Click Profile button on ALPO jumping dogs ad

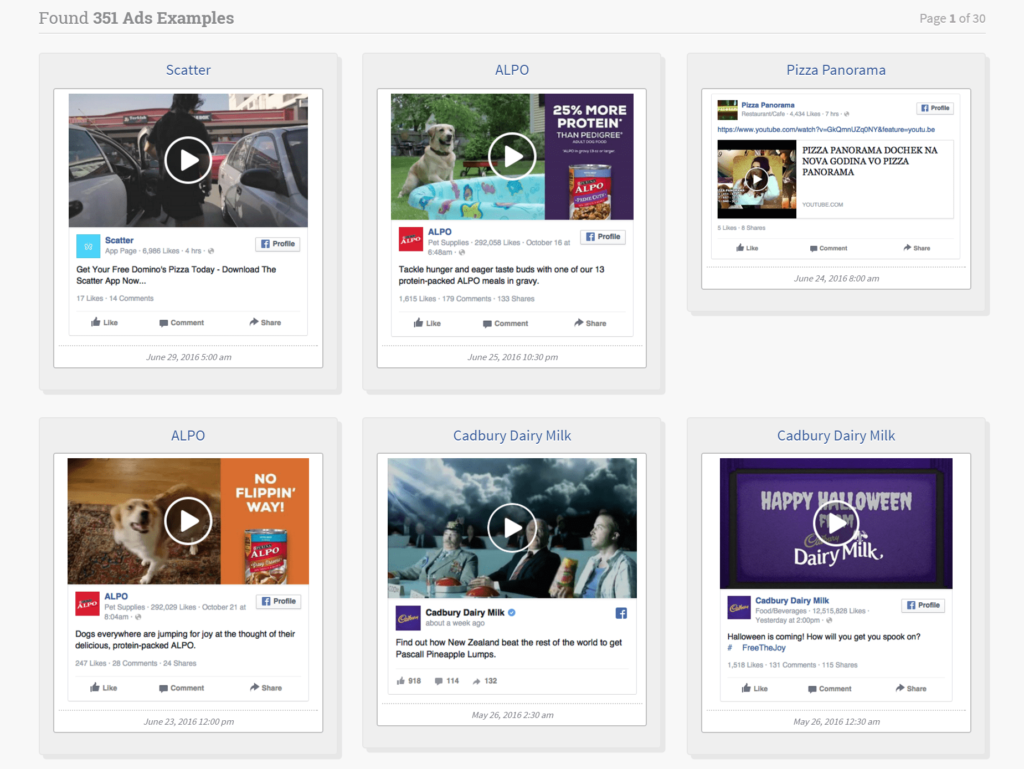click(278, 601)
